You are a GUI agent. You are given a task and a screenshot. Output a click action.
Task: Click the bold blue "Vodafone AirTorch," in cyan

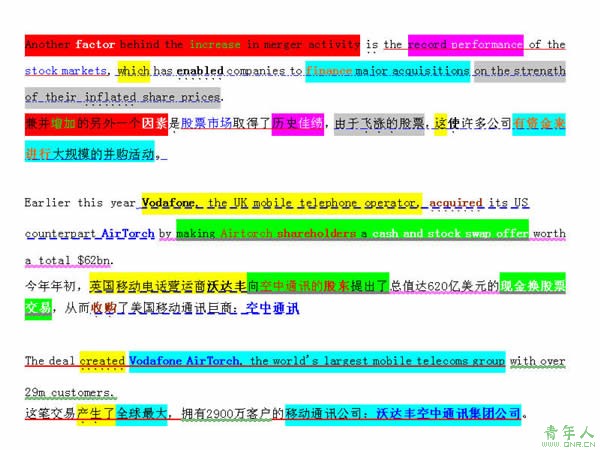point(185,361)
